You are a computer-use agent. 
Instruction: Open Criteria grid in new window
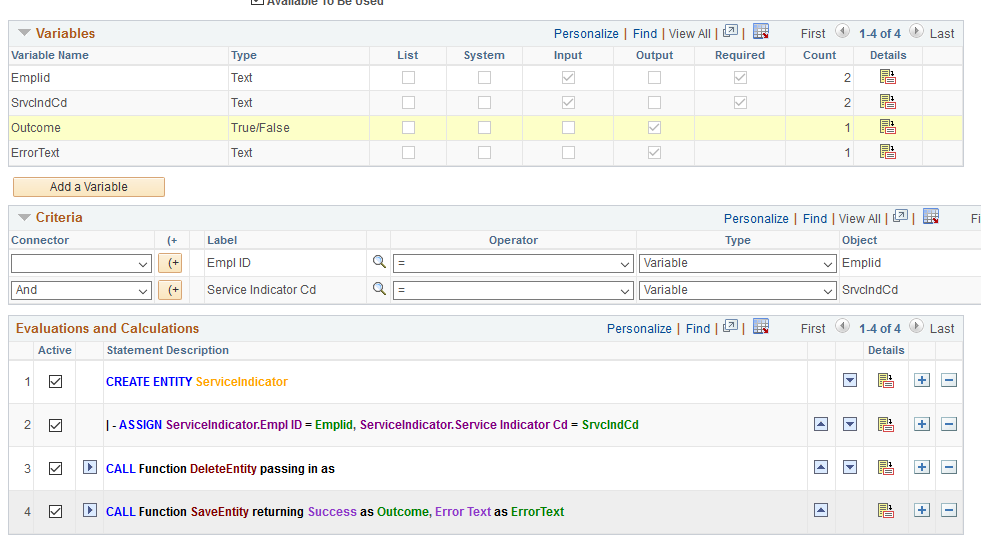coord(900,216)
